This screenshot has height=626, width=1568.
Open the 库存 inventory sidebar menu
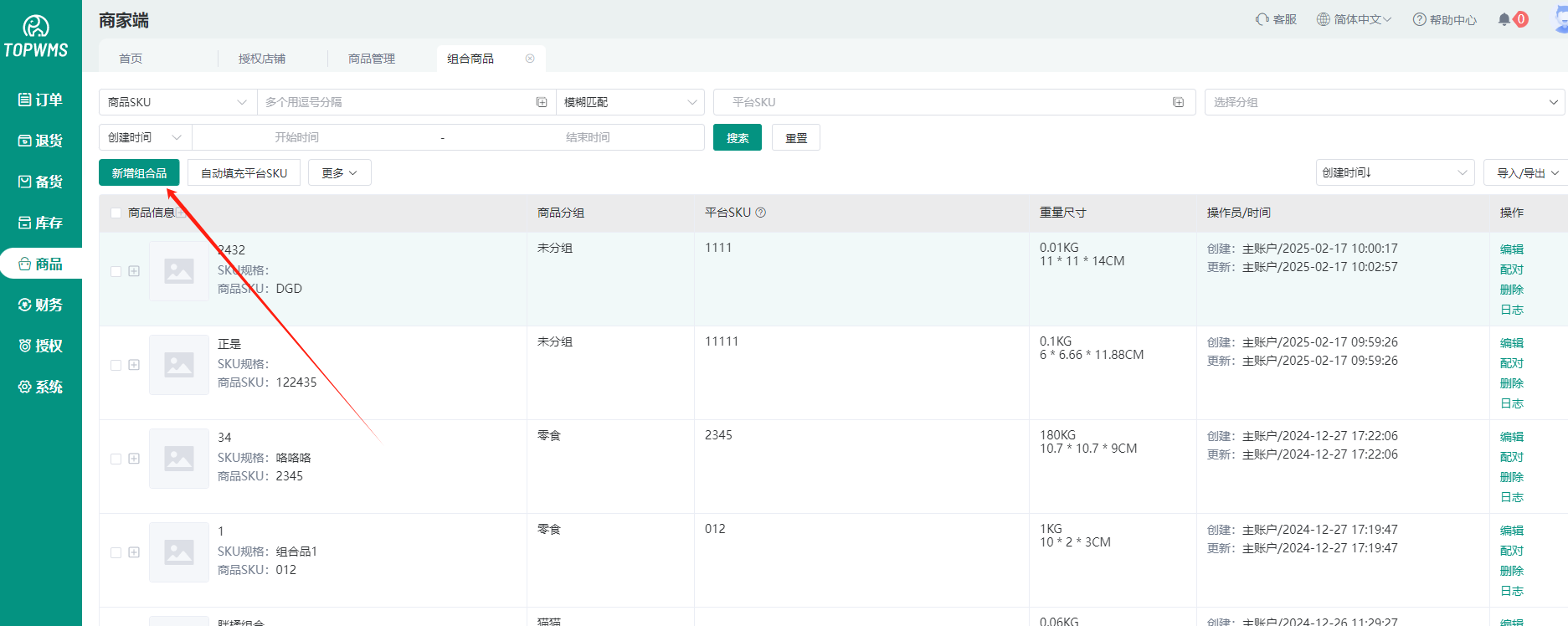[41, 223]
